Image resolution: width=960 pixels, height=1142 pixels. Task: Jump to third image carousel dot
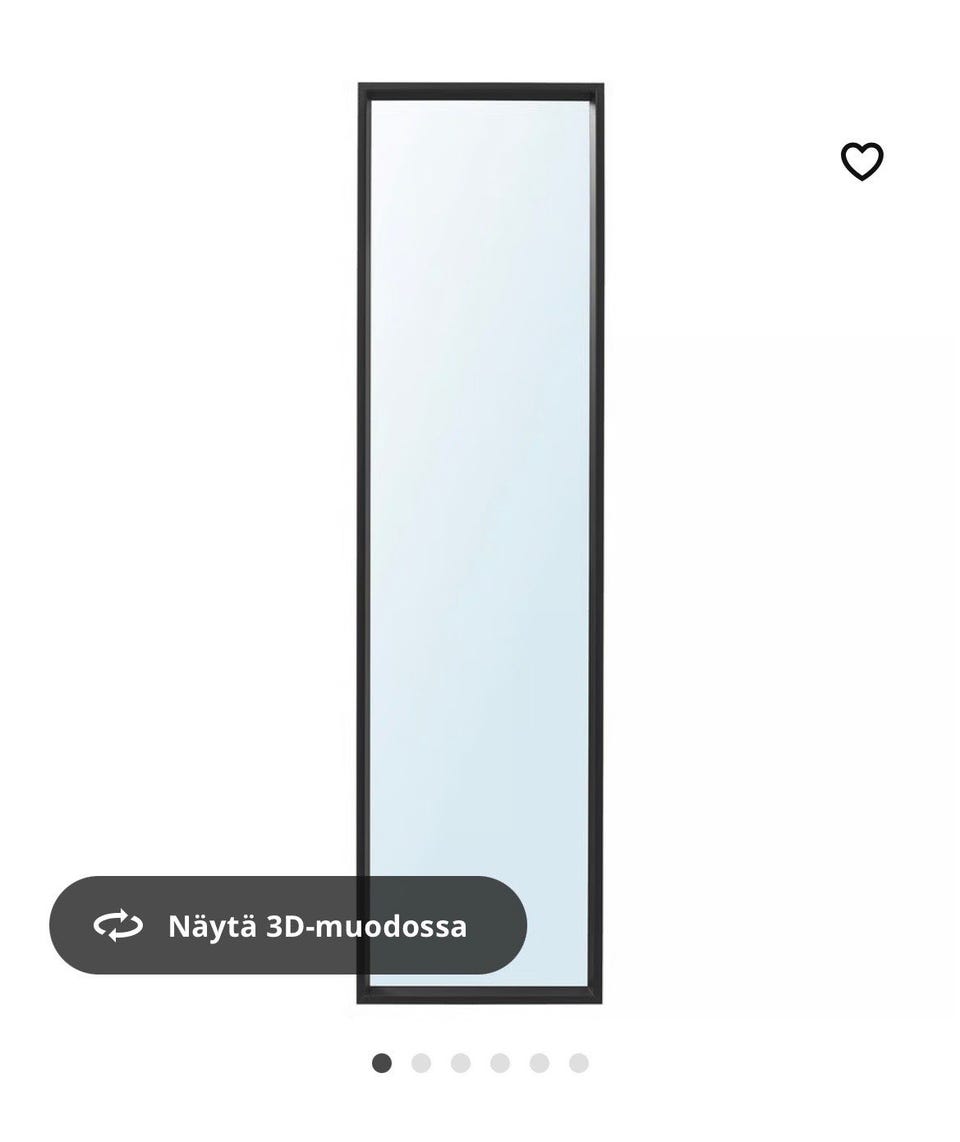460,1063
